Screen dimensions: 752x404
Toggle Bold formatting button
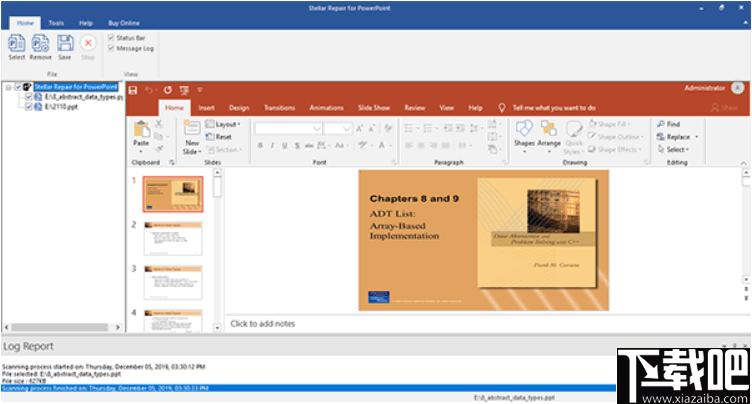point(260,145)
